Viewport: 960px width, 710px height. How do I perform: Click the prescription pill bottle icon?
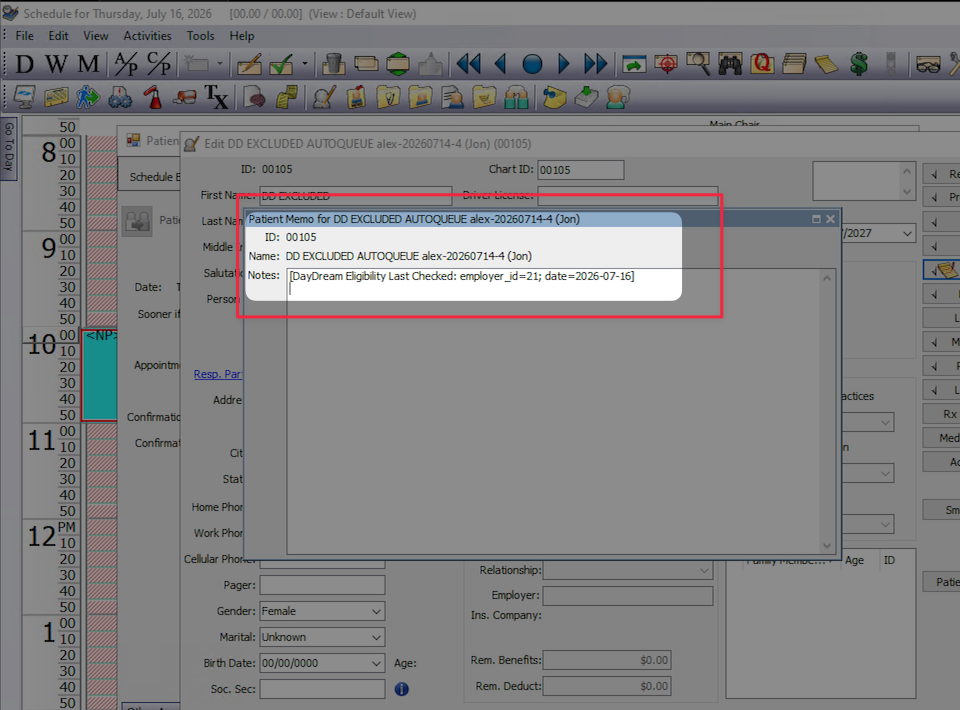coord(184,97)
